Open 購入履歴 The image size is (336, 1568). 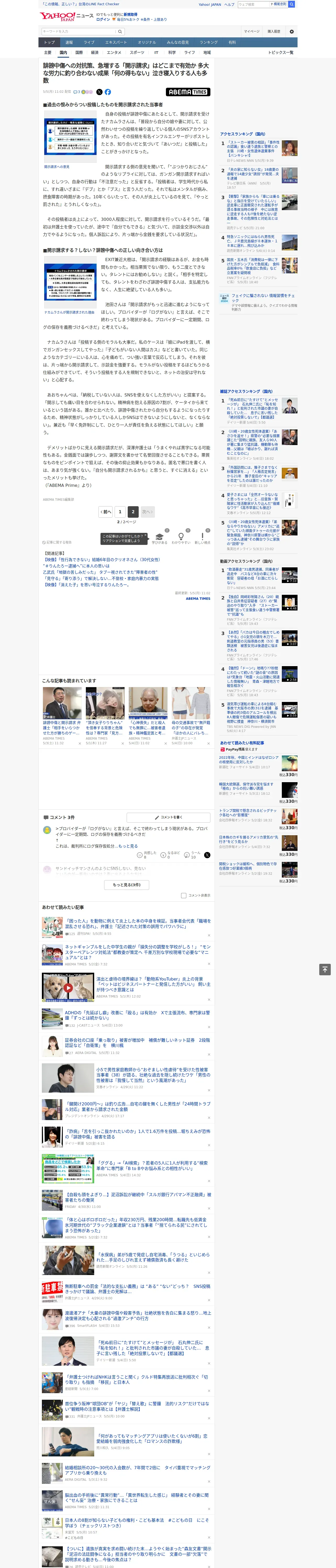point(274,31)
